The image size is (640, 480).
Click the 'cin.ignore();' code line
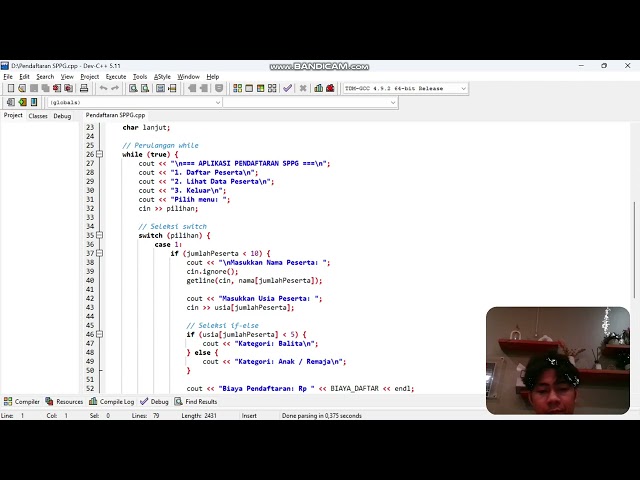(212, 271)
